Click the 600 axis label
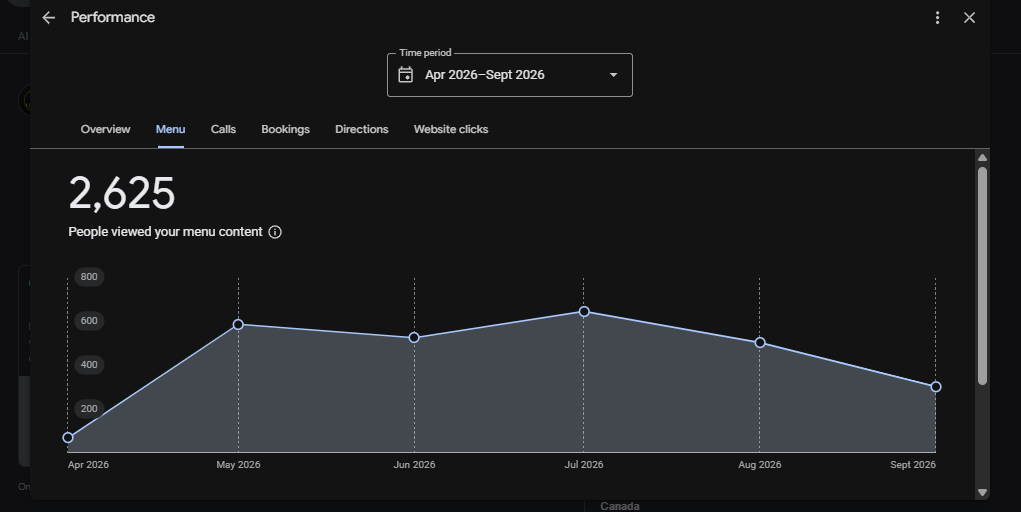This screenshot has height=512, width=1021. click(x=89, y=320)
